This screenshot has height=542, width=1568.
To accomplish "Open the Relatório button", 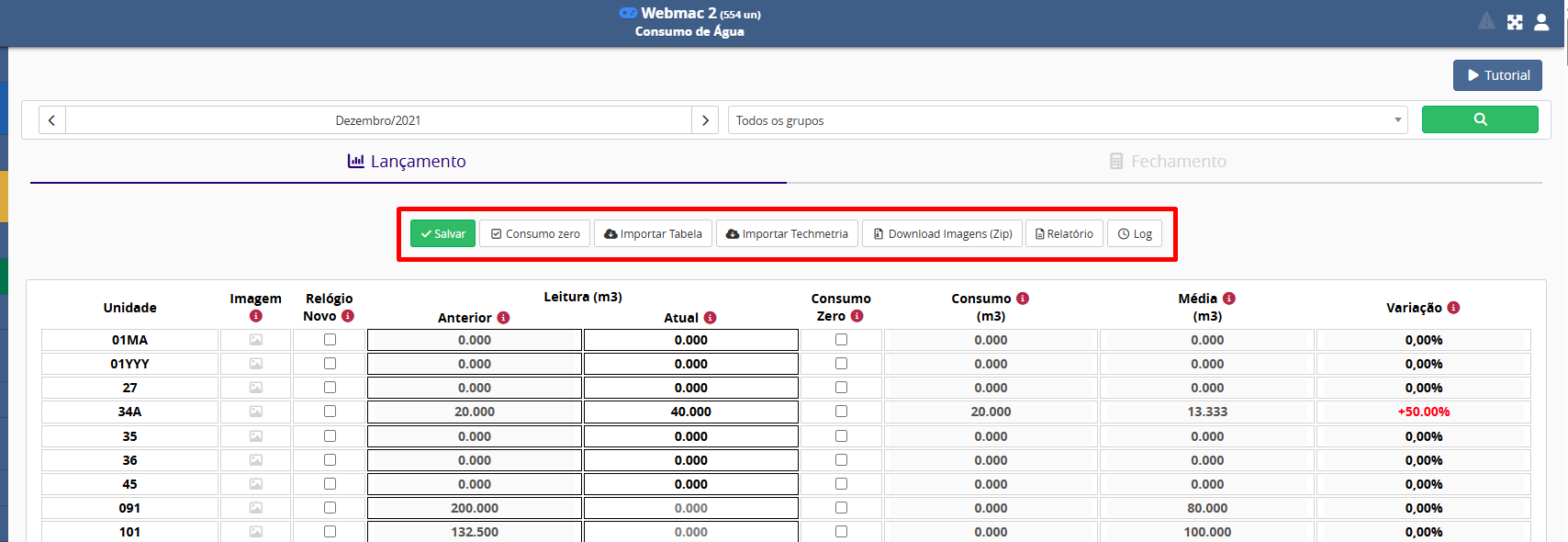I will pyautogui.click(x=1064, y=233).
